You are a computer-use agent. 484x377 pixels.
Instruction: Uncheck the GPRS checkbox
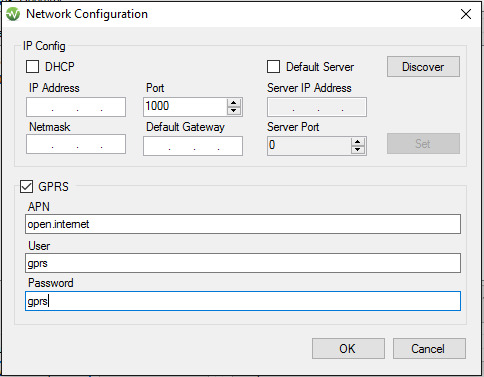click(26, 187)
